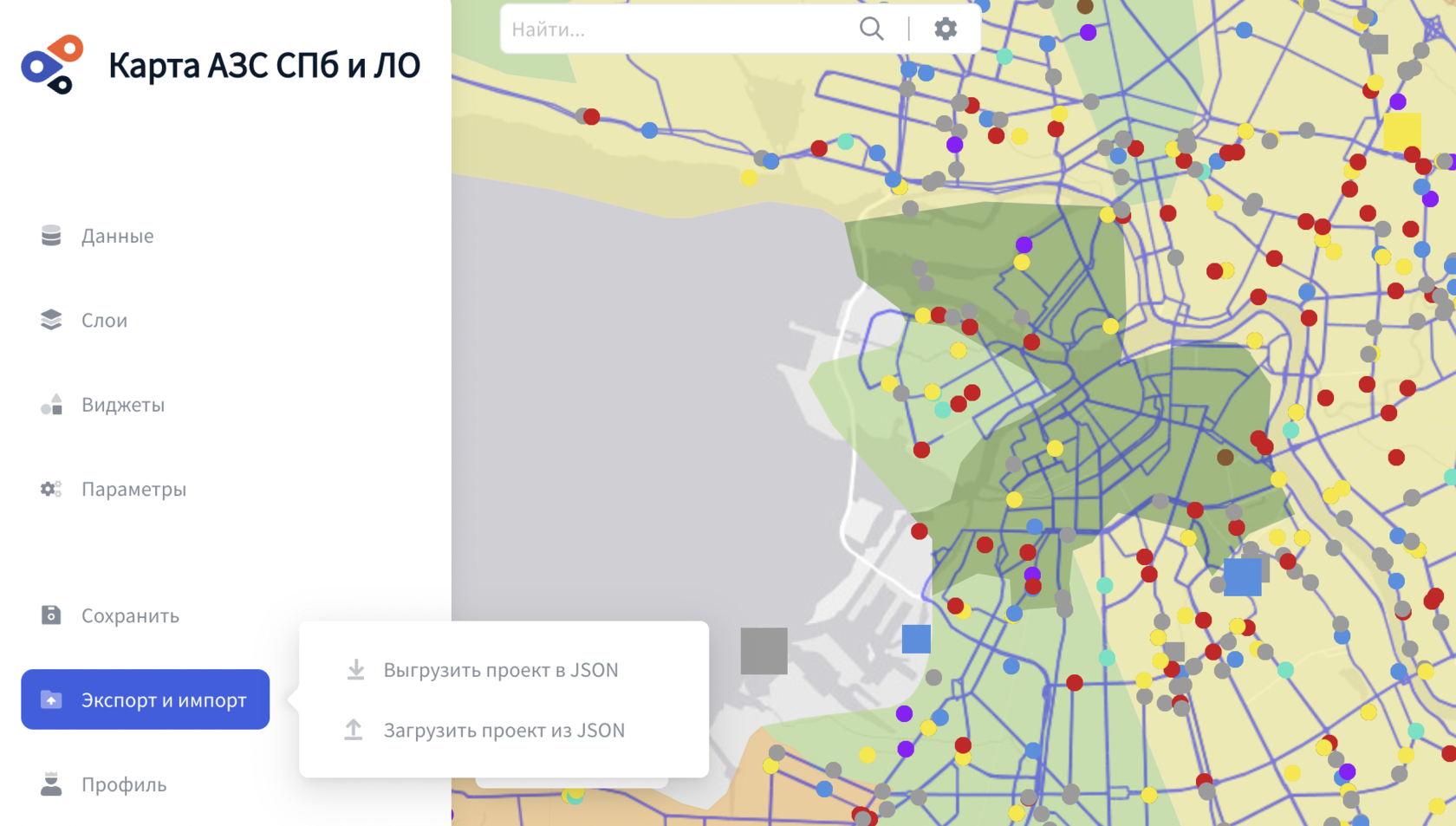Click the shapes icon beside Виджеты
The height and width of the screenshot is (826, 1456).
coord(51,404)
